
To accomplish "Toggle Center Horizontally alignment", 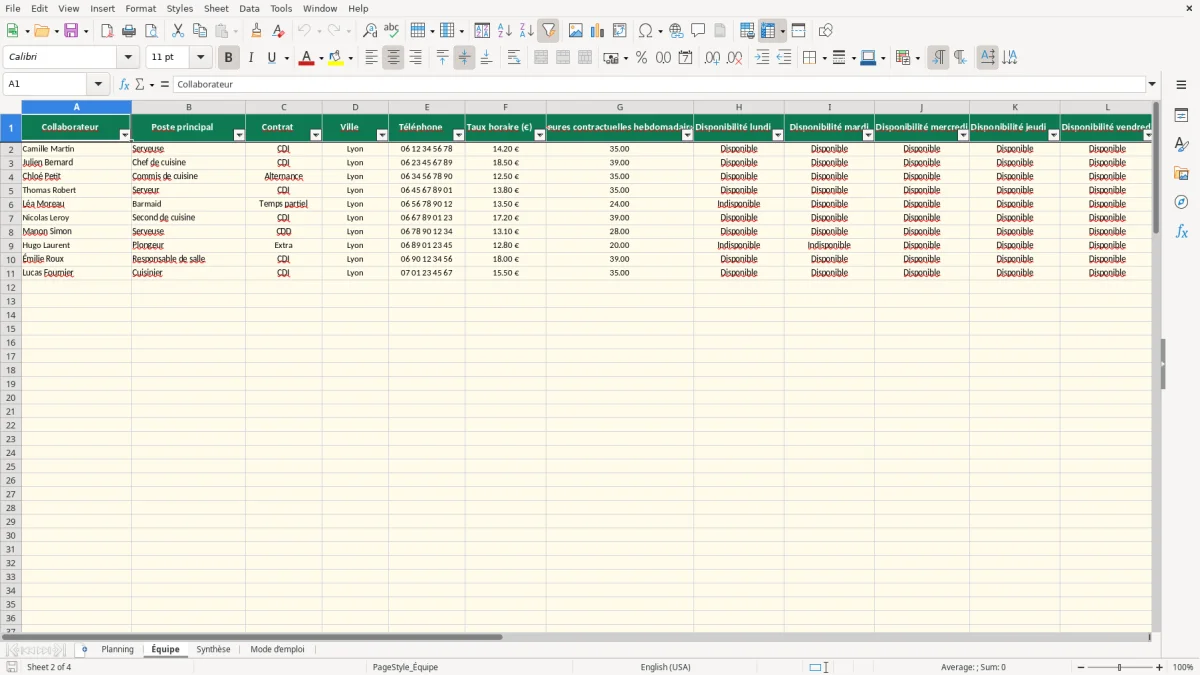I will click(x=393, y=58).
